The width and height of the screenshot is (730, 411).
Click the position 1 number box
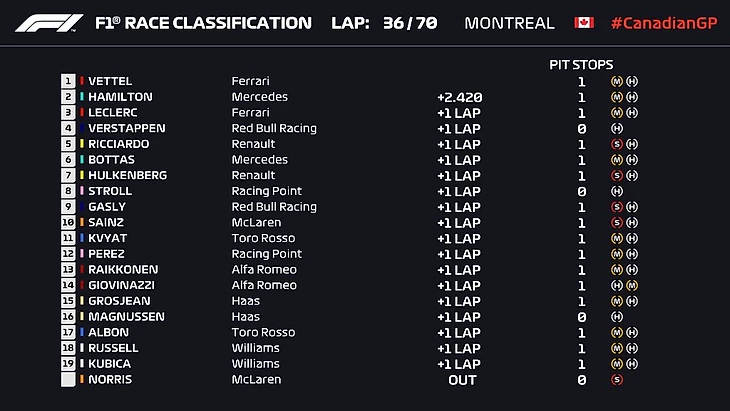tap(68, 81)
